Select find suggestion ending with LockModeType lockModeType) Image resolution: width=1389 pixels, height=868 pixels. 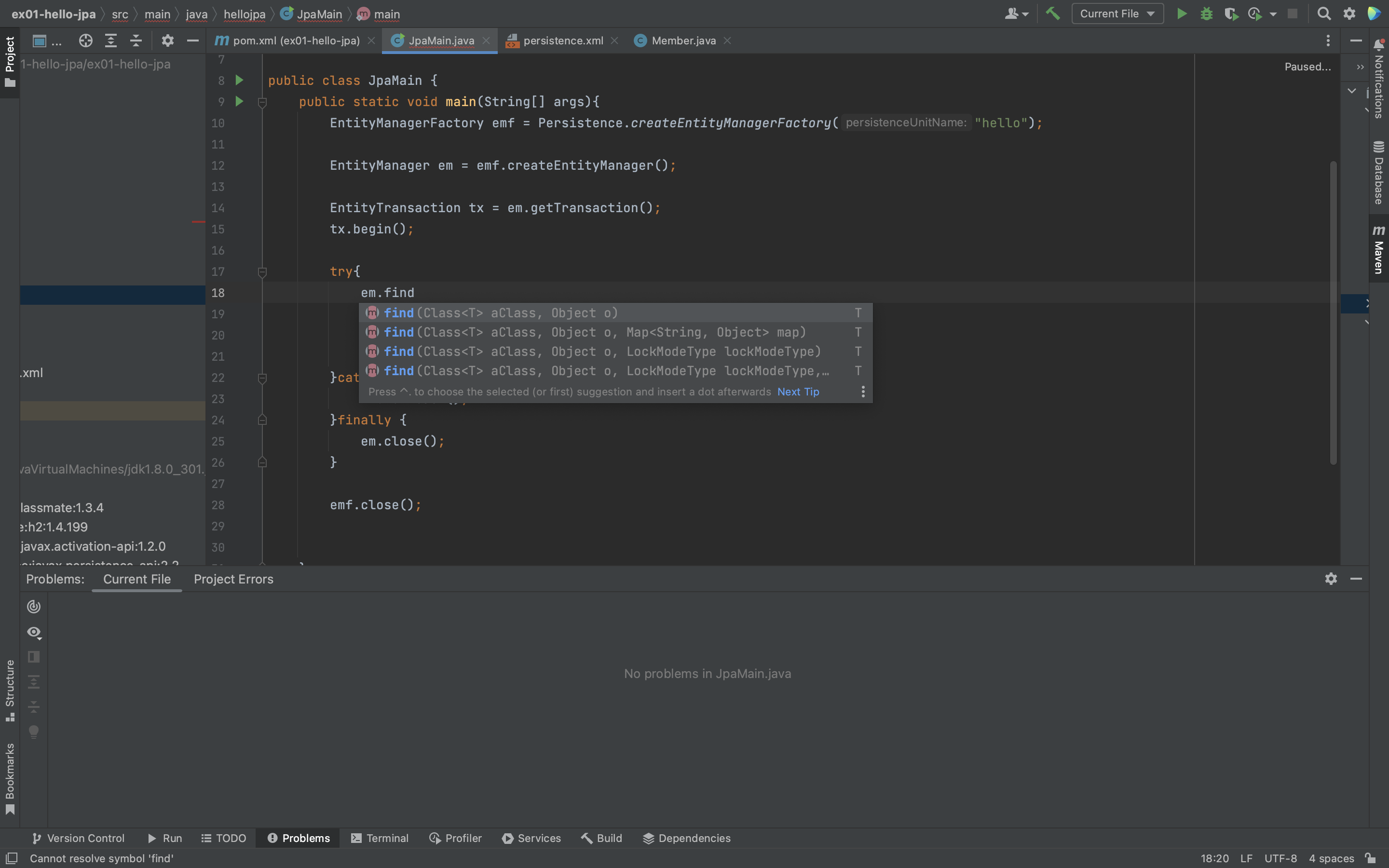coord(615,352)
